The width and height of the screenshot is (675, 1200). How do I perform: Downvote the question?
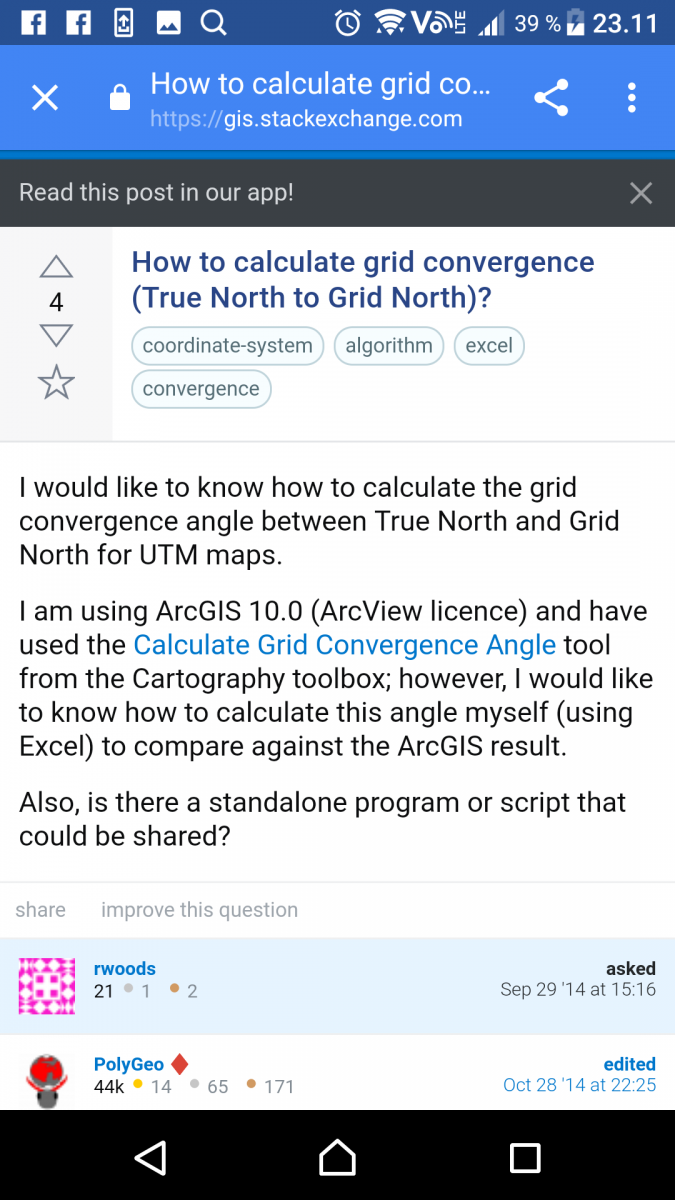point(56,335)
